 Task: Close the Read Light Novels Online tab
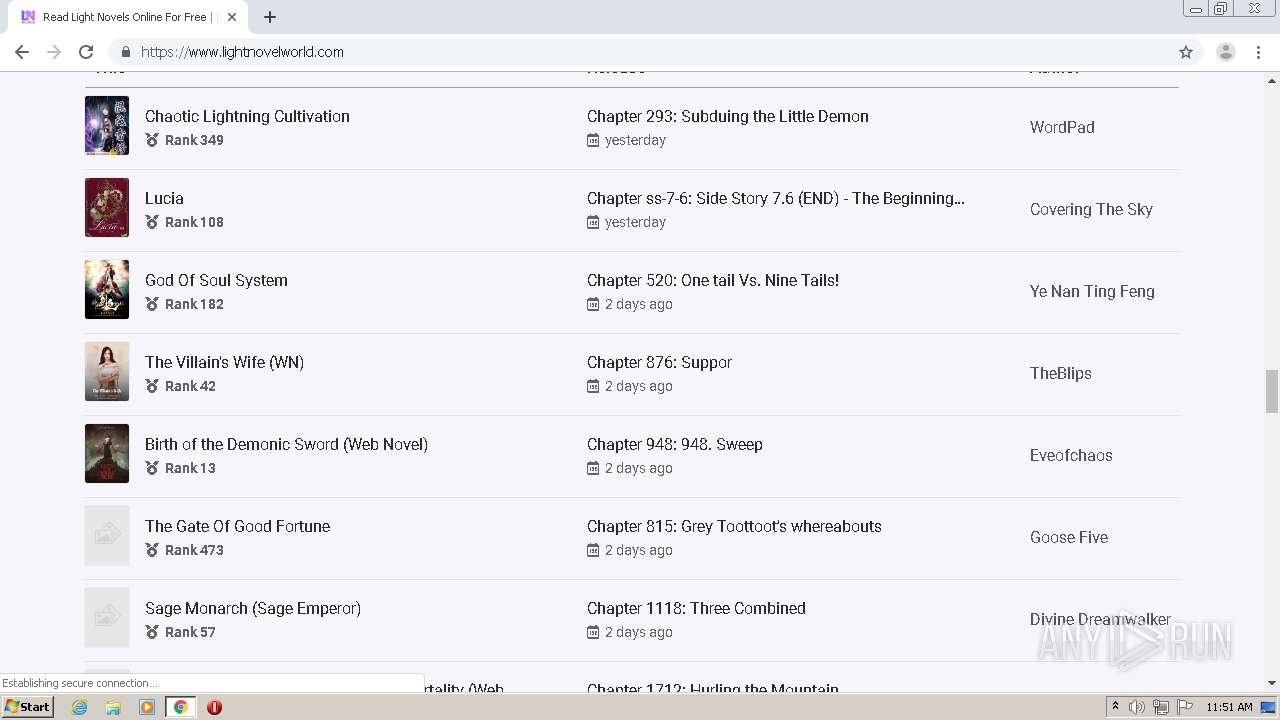(x=232, y=17)
